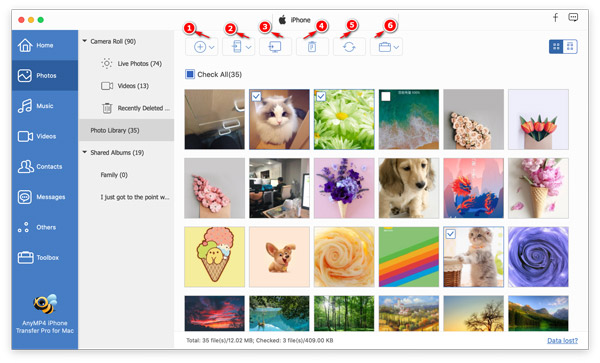Click the toolbox briefcase toolbar icon
The width and height of the screenshot is (600, 363).
[x=385, y=47]
